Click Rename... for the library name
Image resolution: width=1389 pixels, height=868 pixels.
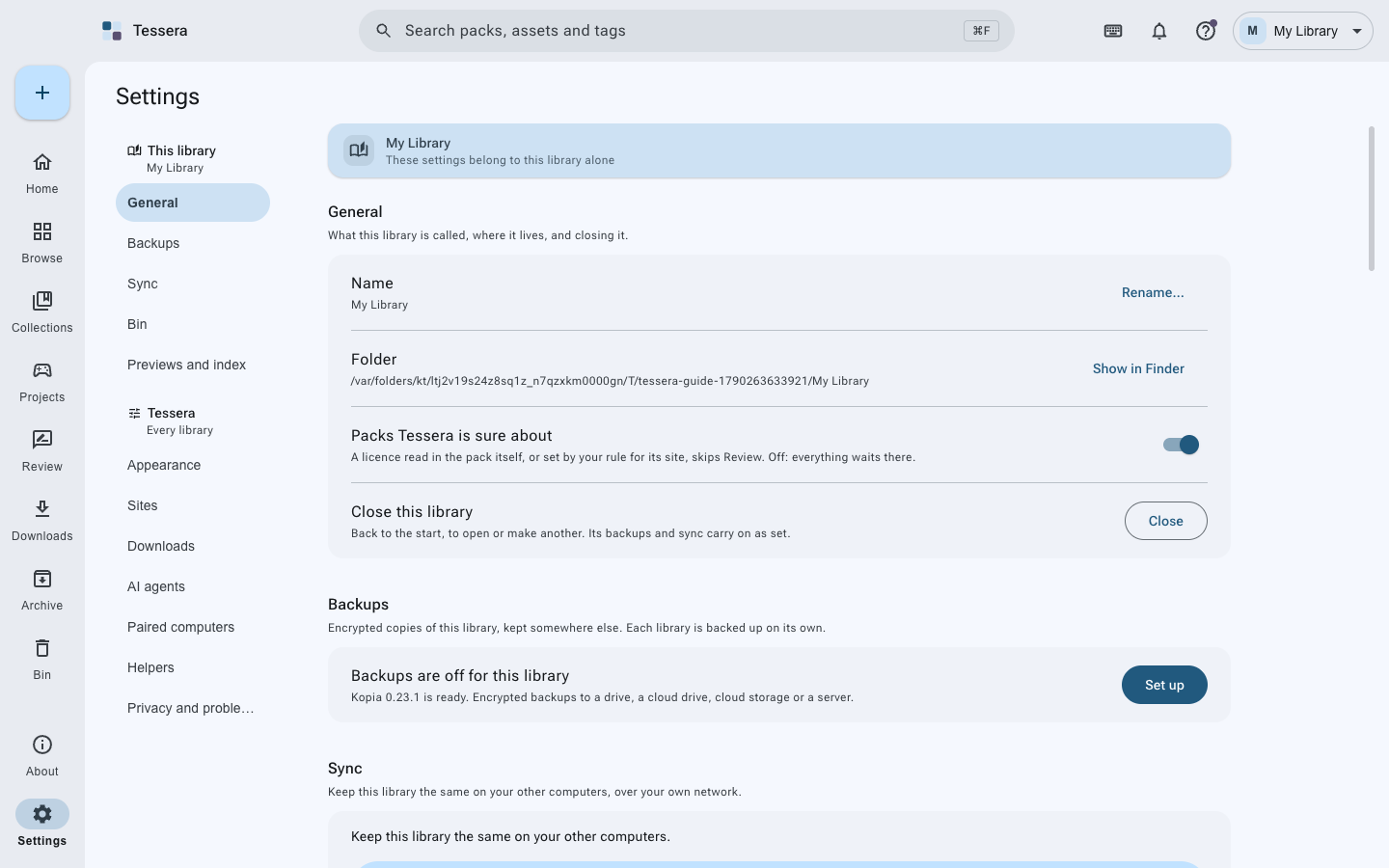coord(1153,292)
